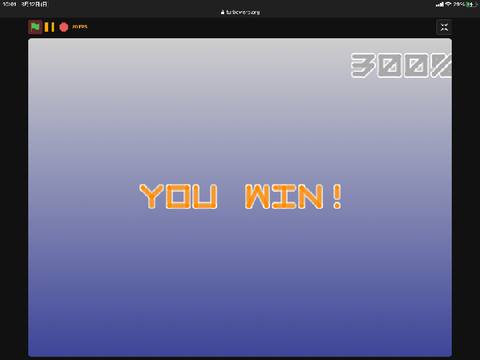Viewport: 480px width, 360px height.
Task: Click the orange YOU text
Action: point(178,196)
